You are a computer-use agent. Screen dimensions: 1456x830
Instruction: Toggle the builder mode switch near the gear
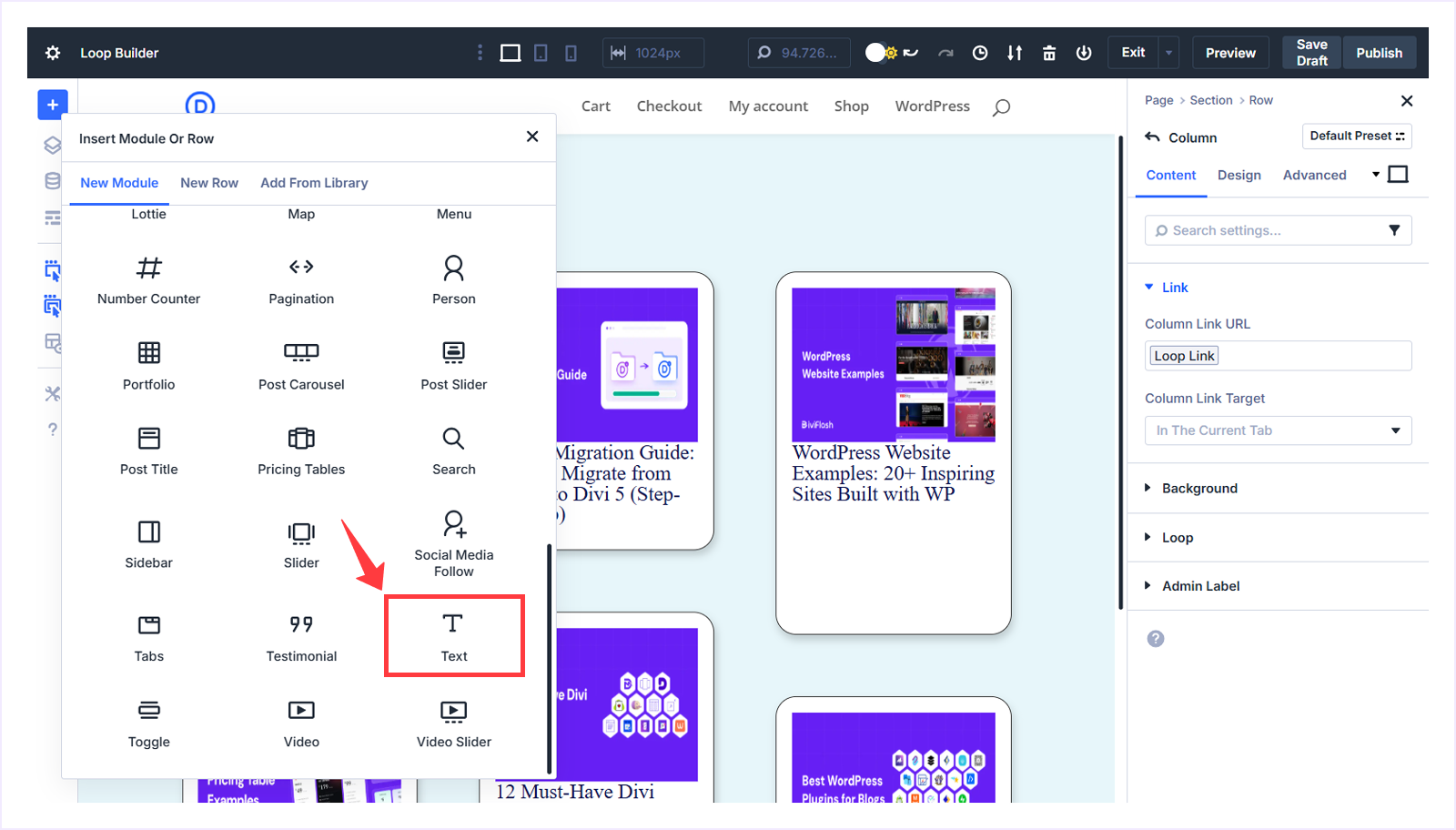point(876,52)
